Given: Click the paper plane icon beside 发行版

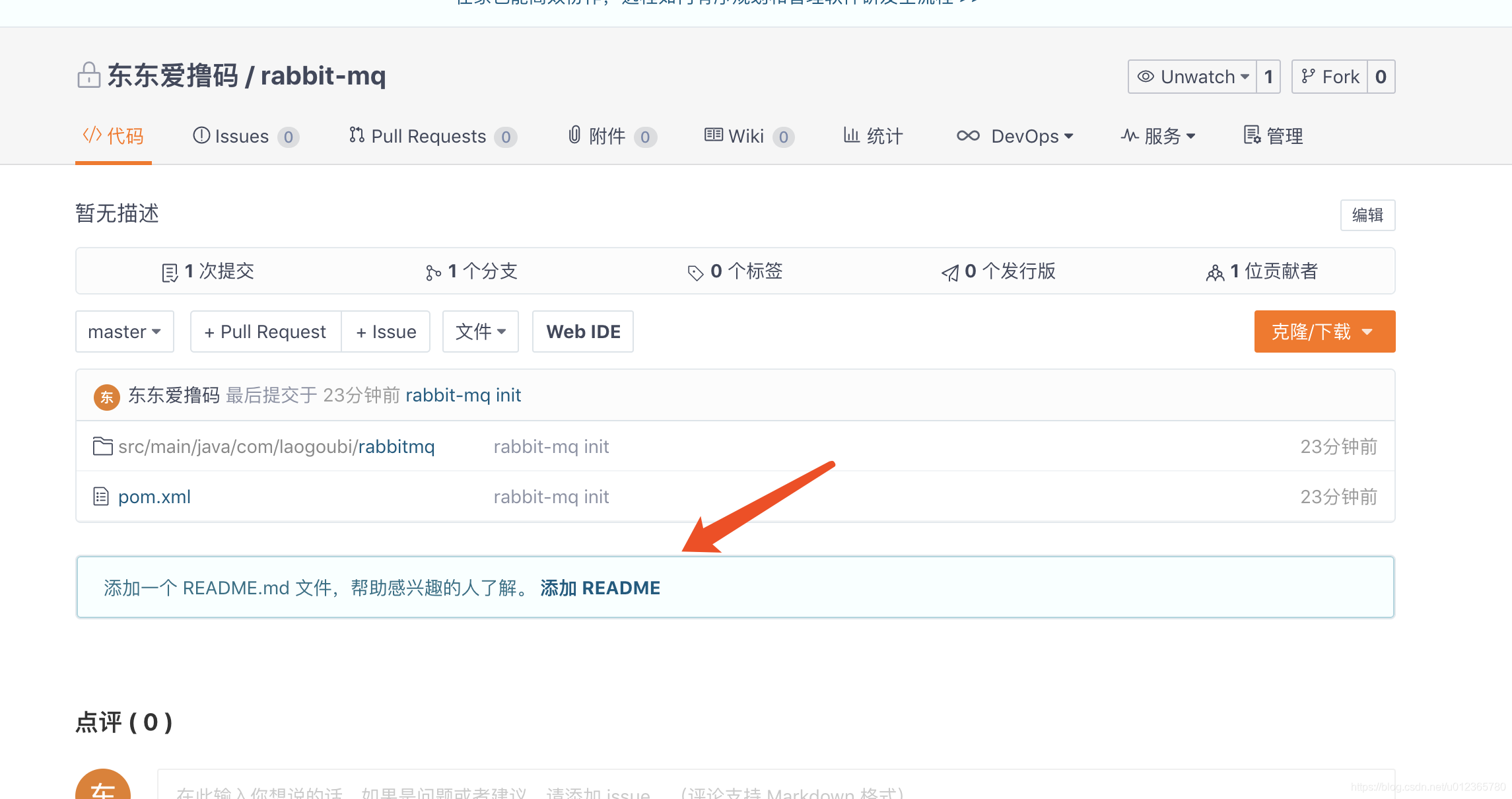Looking at the screenshot, I should coord(950,273).
